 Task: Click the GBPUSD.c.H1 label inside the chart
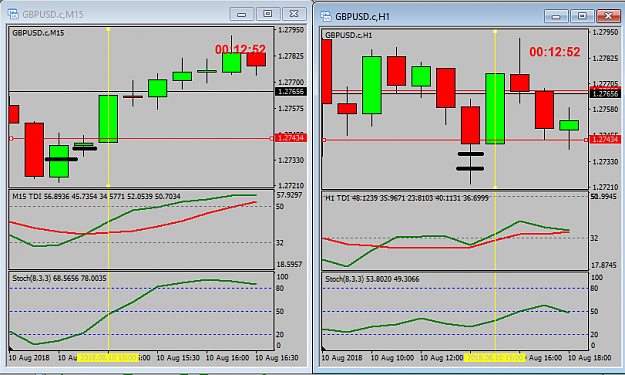348,35
